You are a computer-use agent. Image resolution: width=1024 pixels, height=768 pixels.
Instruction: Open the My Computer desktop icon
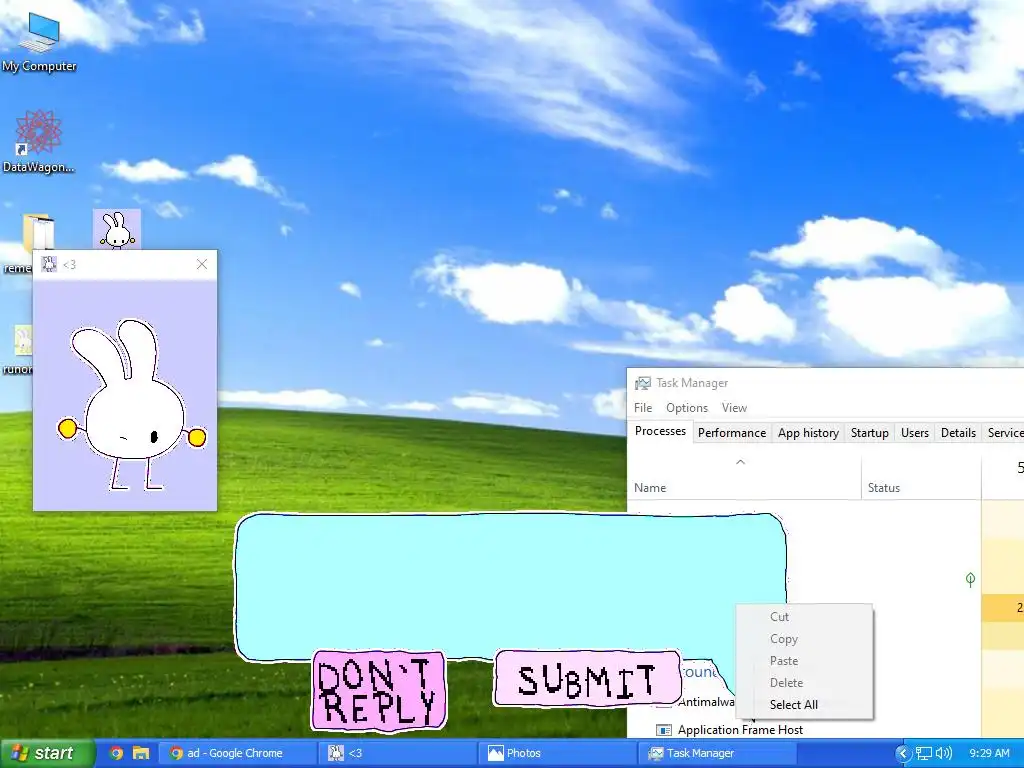(39, 42)
